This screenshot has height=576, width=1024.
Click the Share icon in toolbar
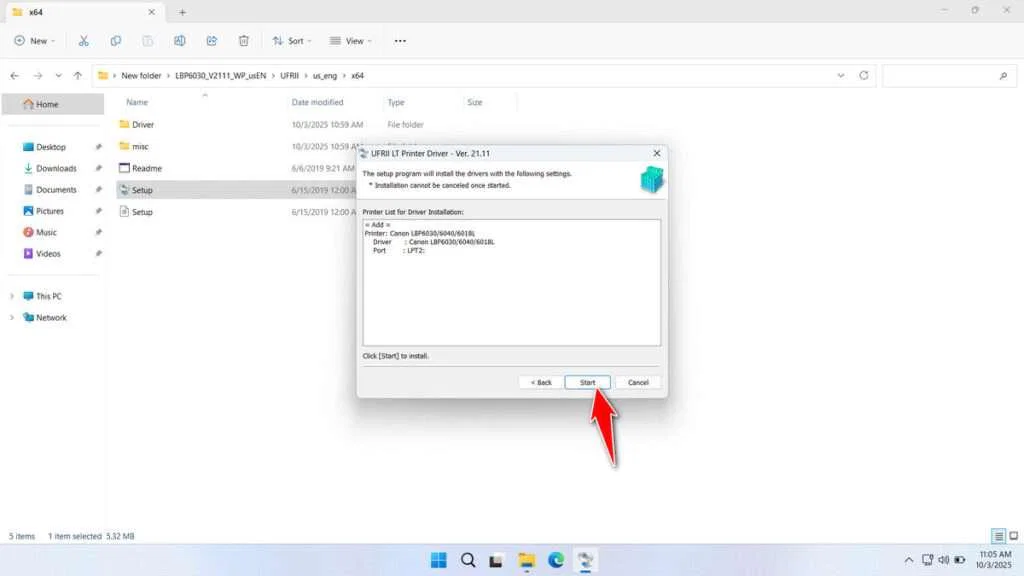(212, 41)
